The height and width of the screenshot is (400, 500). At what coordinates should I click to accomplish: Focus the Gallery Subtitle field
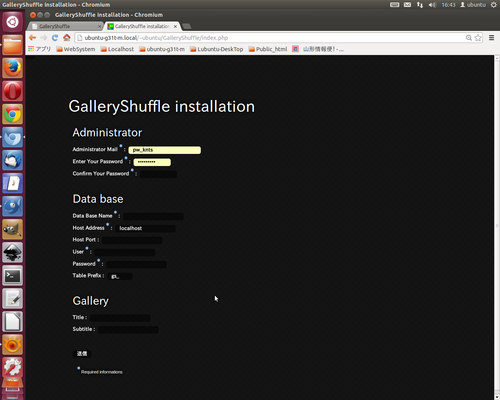point(128,330)
